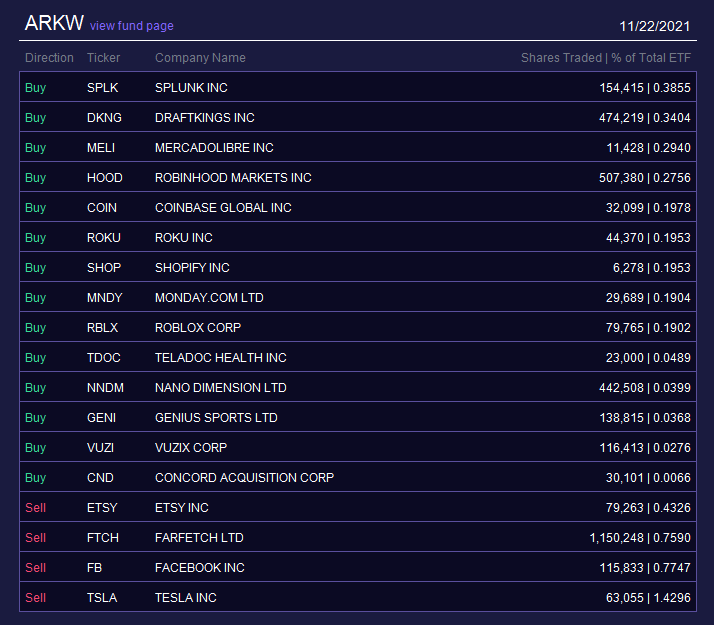Click MERCADOLIBRE INC name

(214, 147)
